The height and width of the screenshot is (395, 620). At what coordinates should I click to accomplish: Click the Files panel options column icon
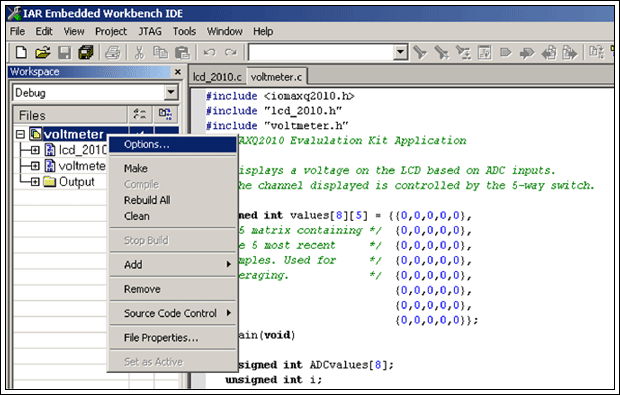(x=140, y=114)
